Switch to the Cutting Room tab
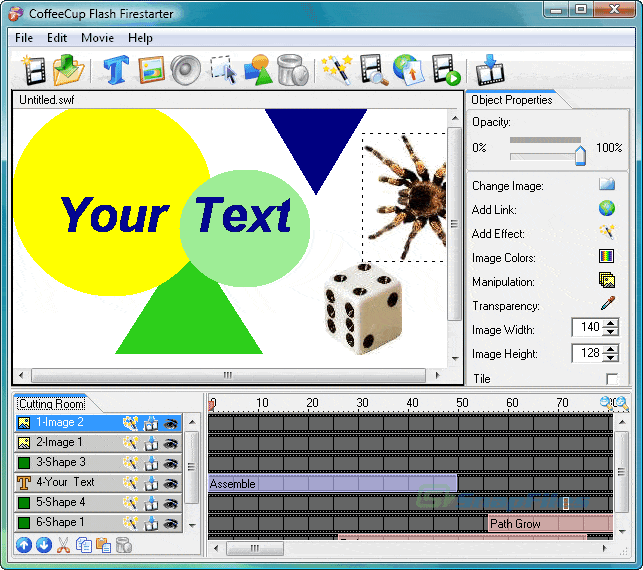643x570 pixels. pyautogui.click(x=51, y=404)
